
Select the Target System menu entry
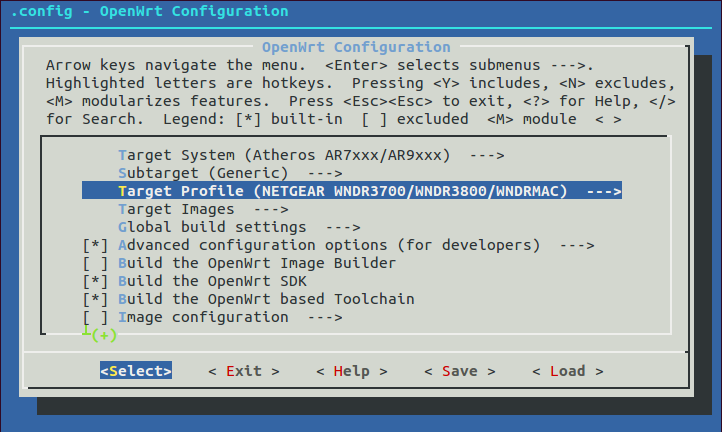[284, 155]
